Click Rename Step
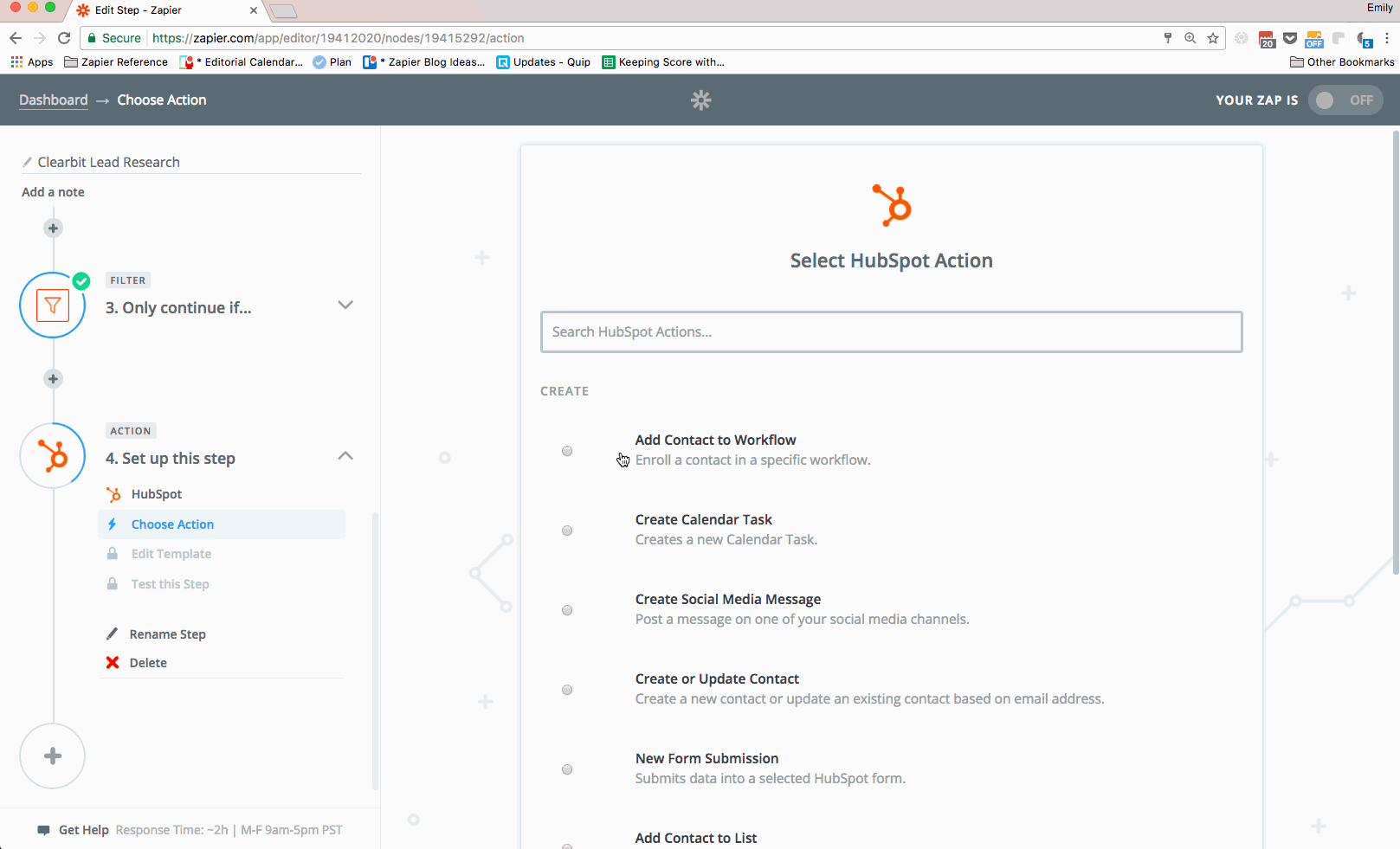 point(168,634)
